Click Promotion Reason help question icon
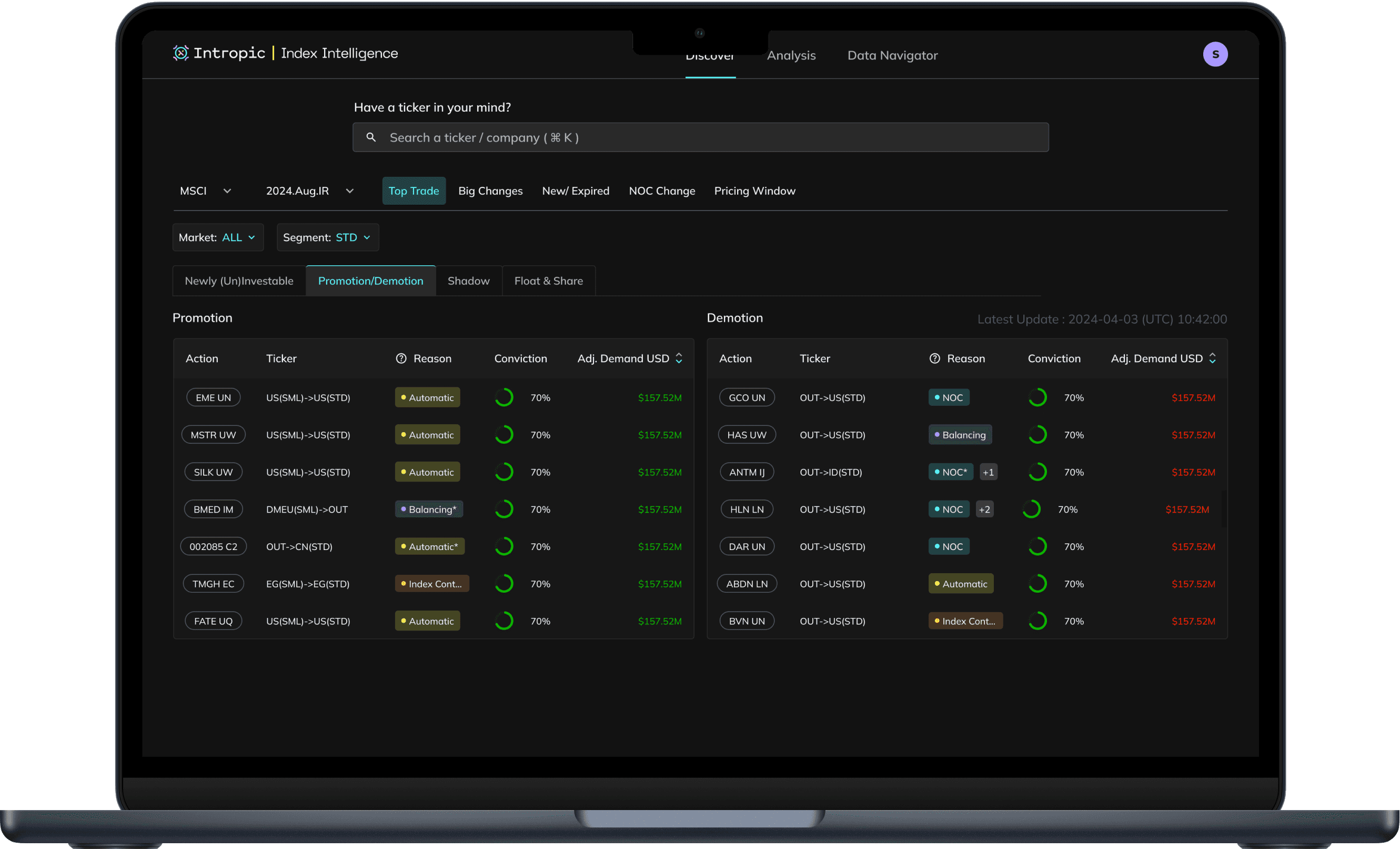Image resolution: width=1400 pixels, height=849 pixels. (x=401, y=358)
